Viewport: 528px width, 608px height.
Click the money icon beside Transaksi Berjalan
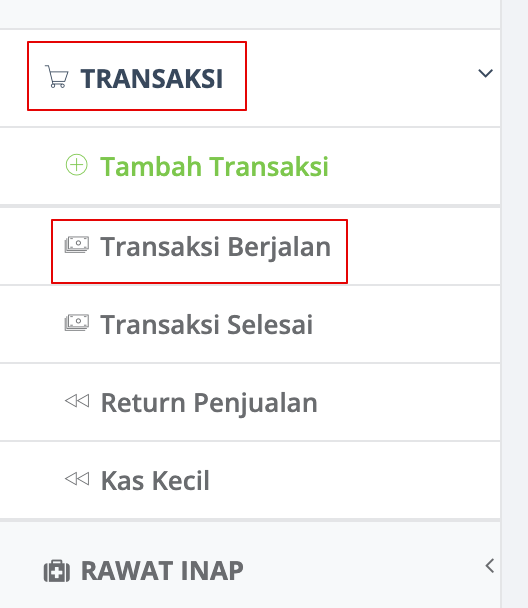[77, 245]
